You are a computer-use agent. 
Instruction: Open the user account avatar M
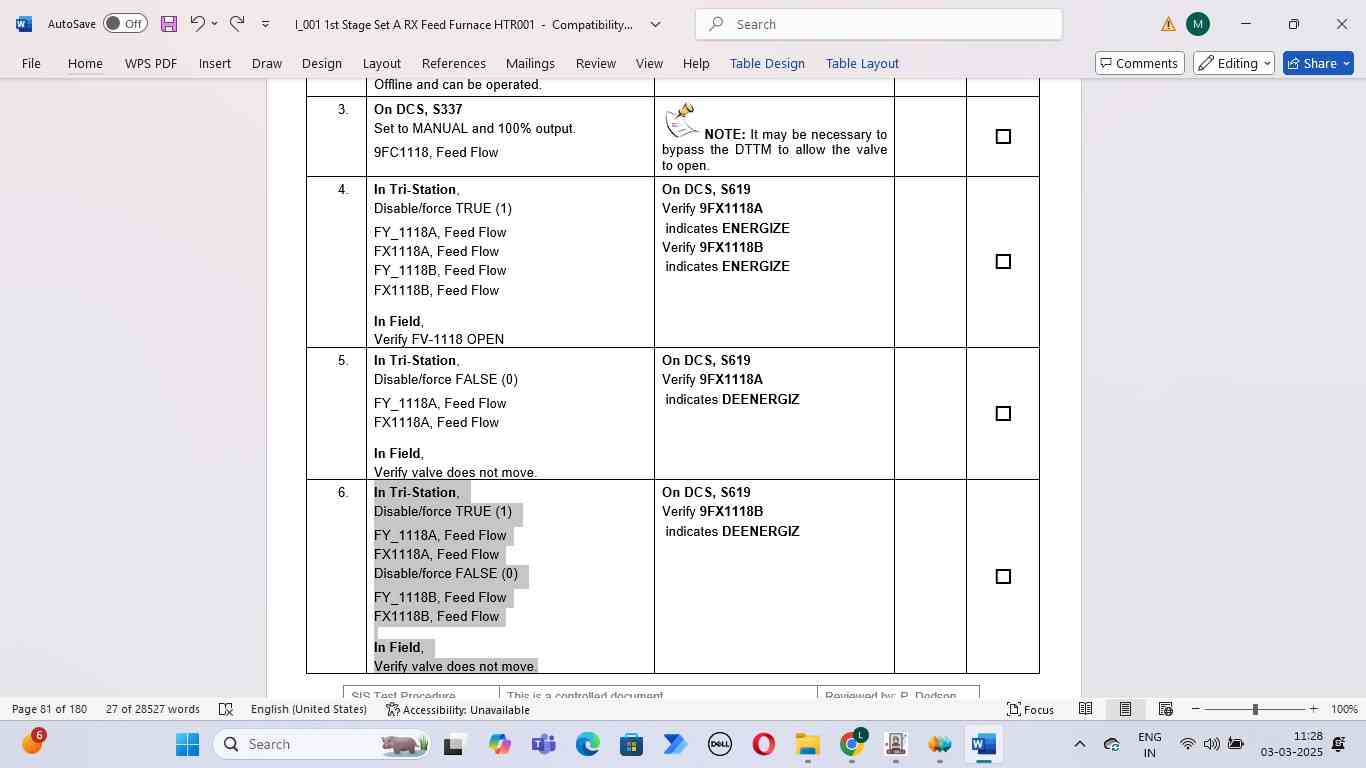[x=1197, y=24]
